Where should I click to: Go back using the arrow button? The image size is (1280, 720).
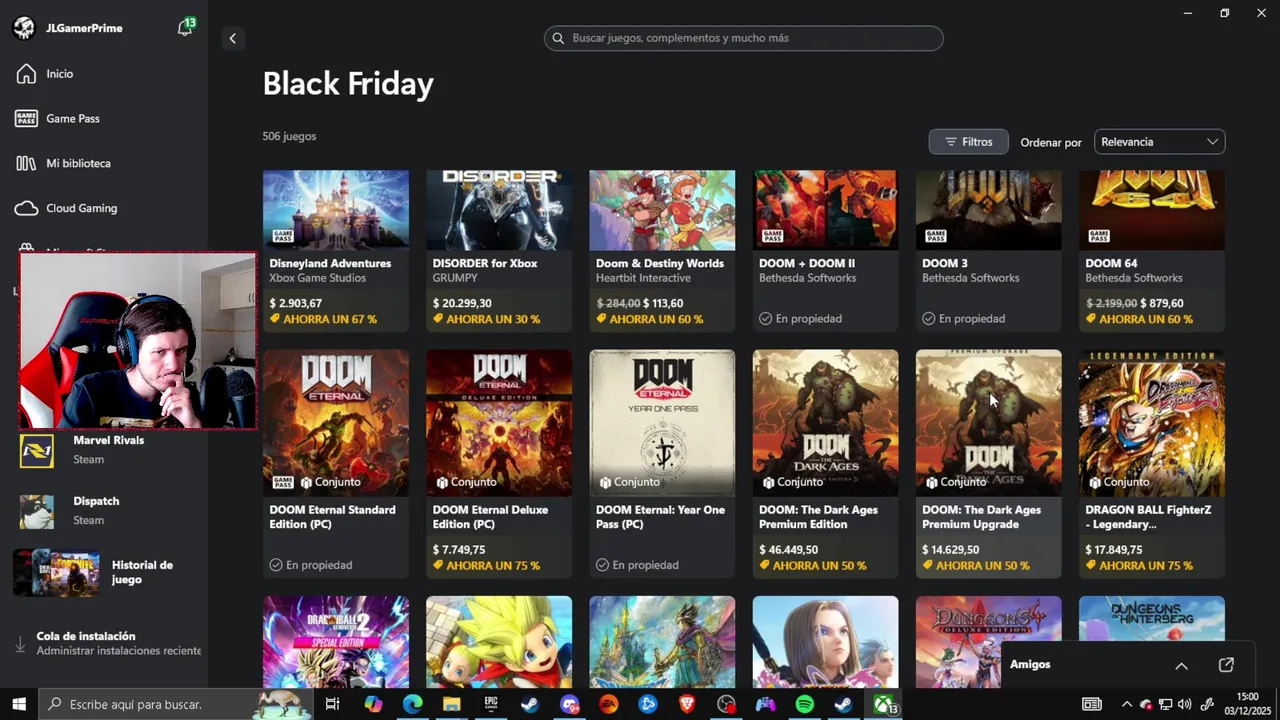(x=232, y=38)
